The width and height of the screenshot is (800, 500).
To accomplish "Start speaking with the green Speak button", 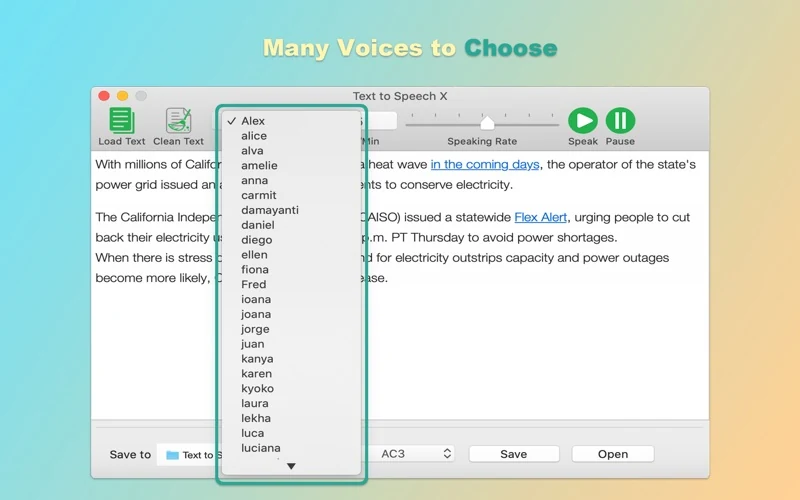I will coord(583,121).
